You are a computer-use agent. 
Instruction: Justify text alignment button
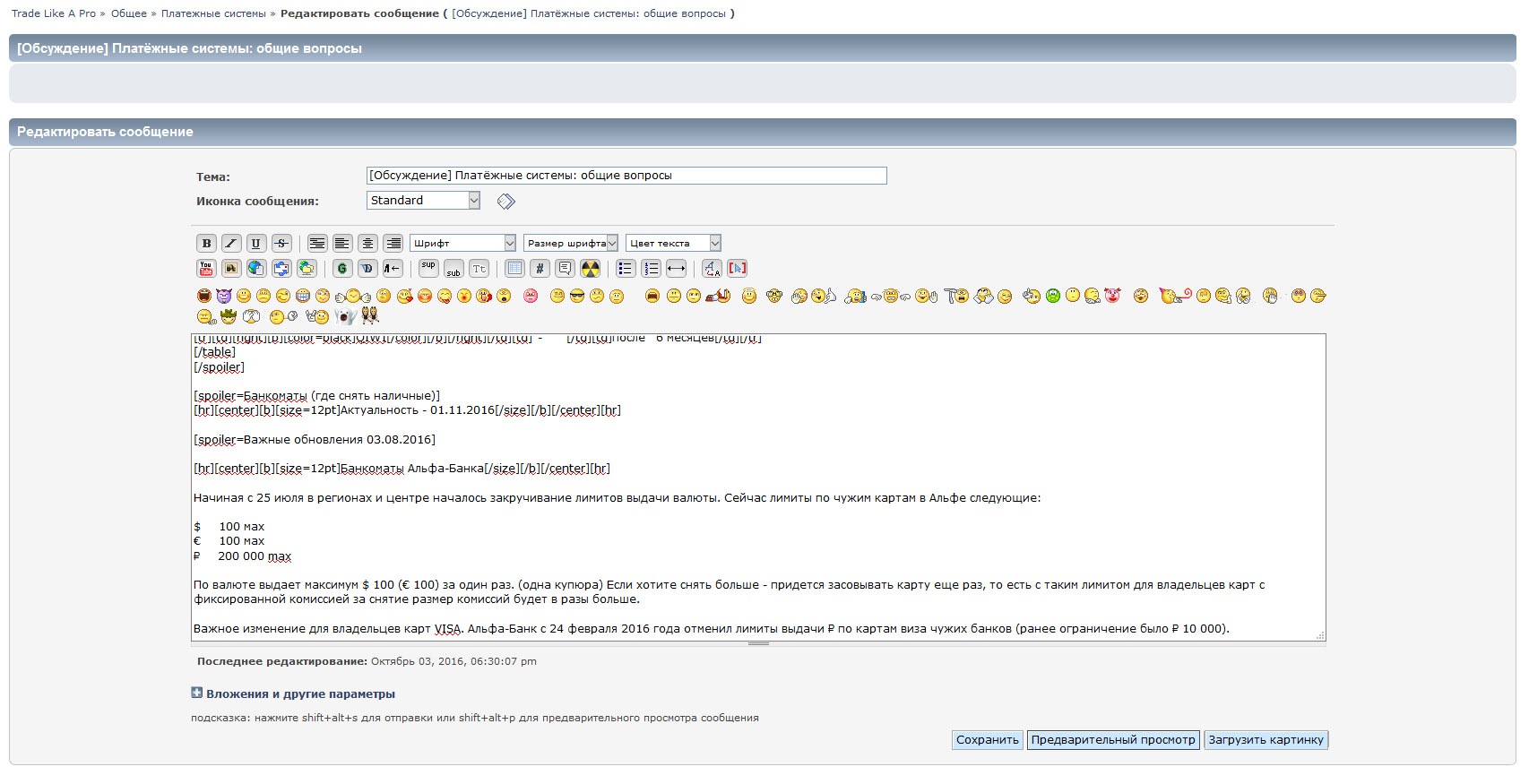click(x=317, y=243)
